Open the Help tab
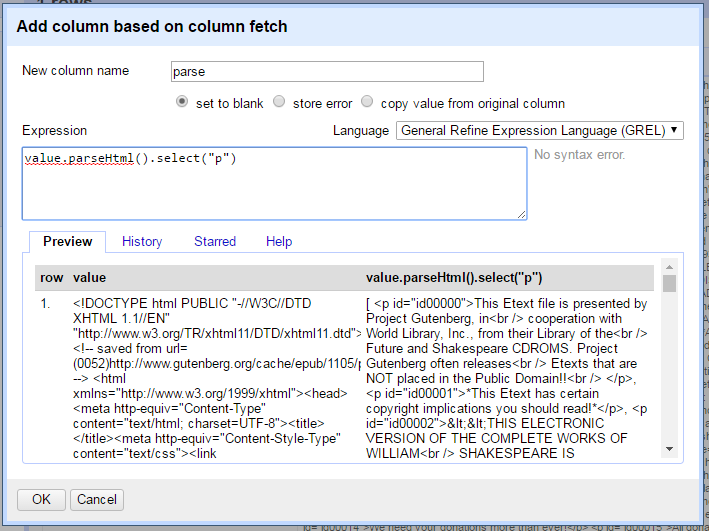Screen dimensions: 709x531 [x=279, y=241]
